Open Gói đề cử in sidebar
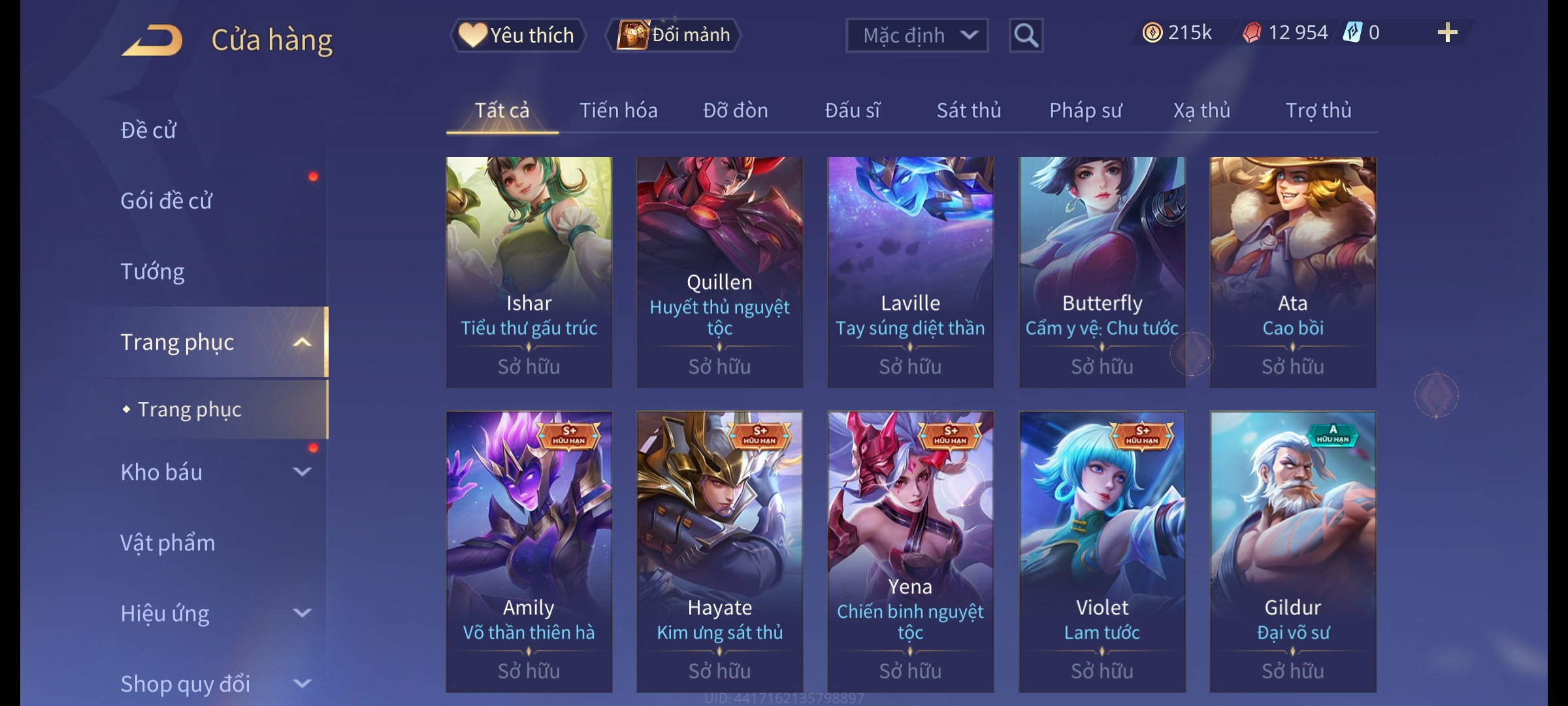 [x=166, y=201]
